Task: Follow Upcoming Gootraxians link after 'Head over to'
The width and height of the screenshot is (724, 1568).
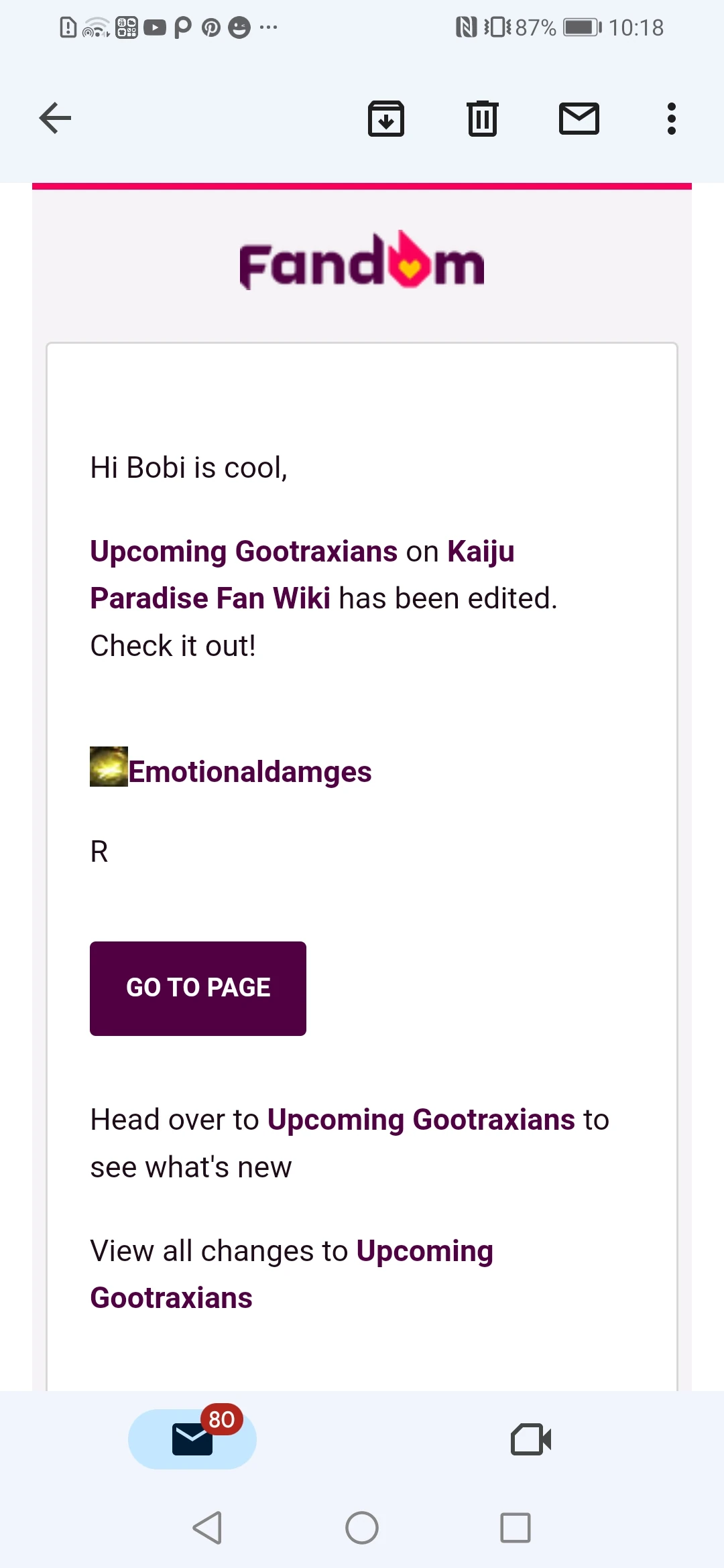Action: pyautogui.click(x=421, y=1120)
